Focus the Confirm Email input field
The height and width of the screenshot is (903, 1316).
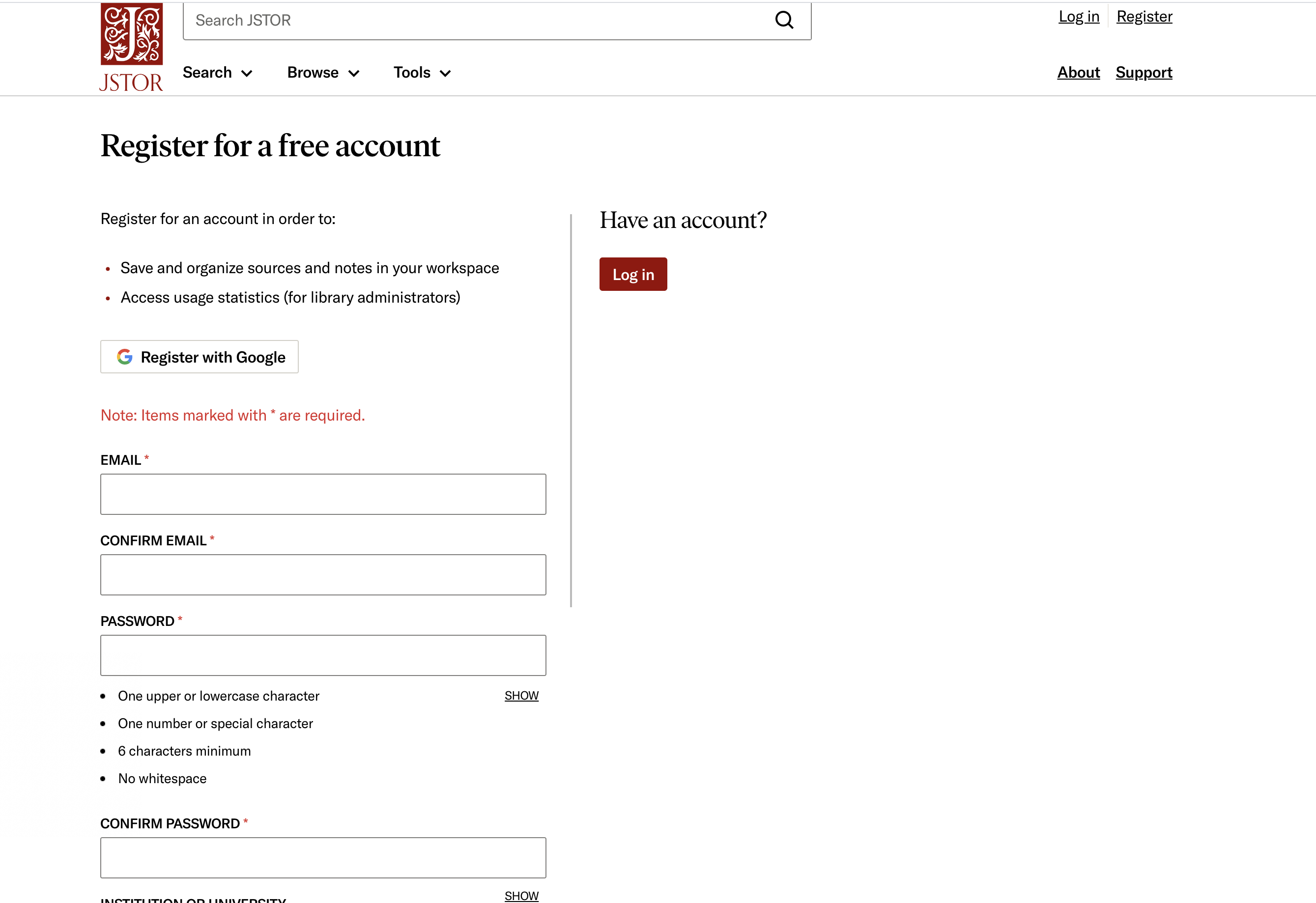[323, 575]
